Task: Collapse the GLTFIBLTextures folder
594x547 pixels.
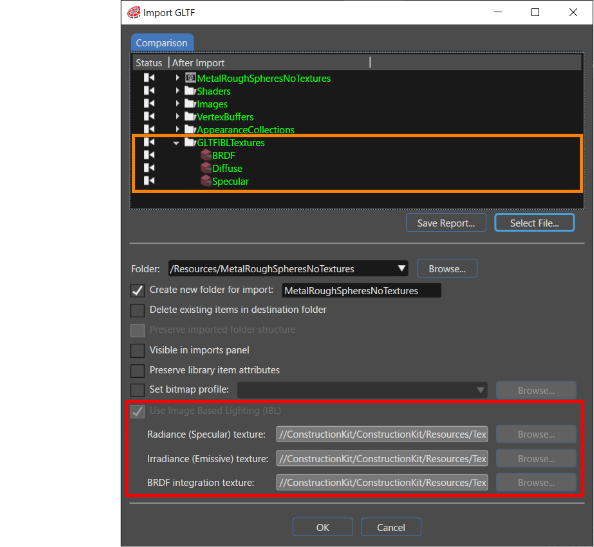Action: (x=176, y=143)
